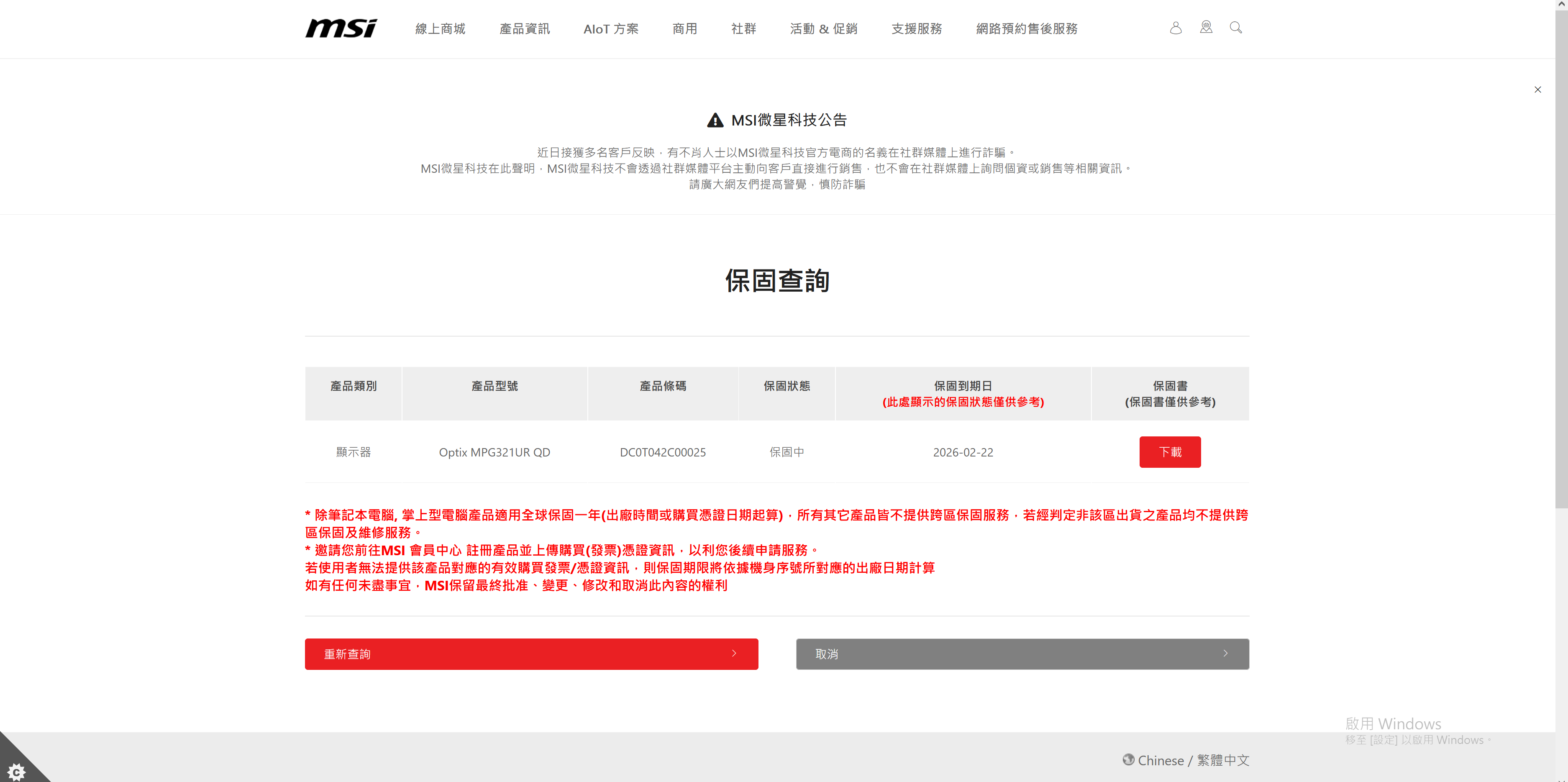Click the globe icon beside Chinese
1568x782 pixels.
pos(1129,759)
